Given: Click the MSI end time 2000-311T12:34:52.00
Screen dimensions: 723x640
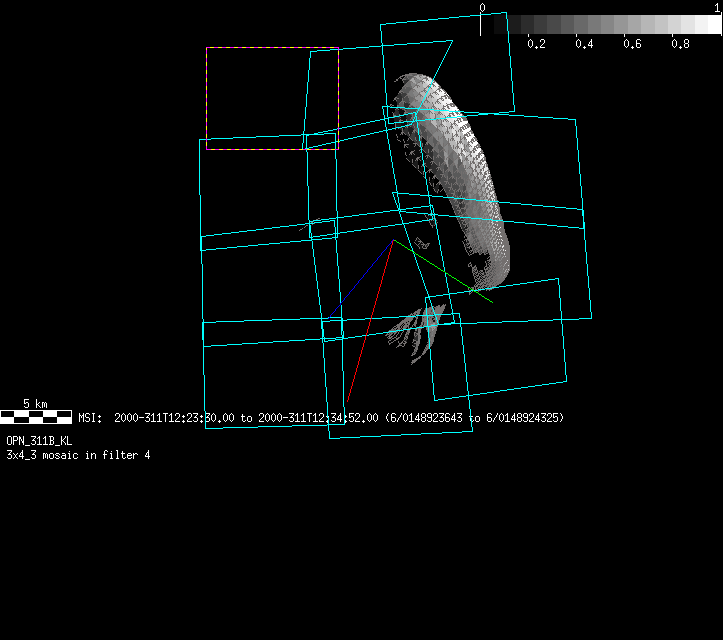Looking at the screenshot, I should (318, 418).
